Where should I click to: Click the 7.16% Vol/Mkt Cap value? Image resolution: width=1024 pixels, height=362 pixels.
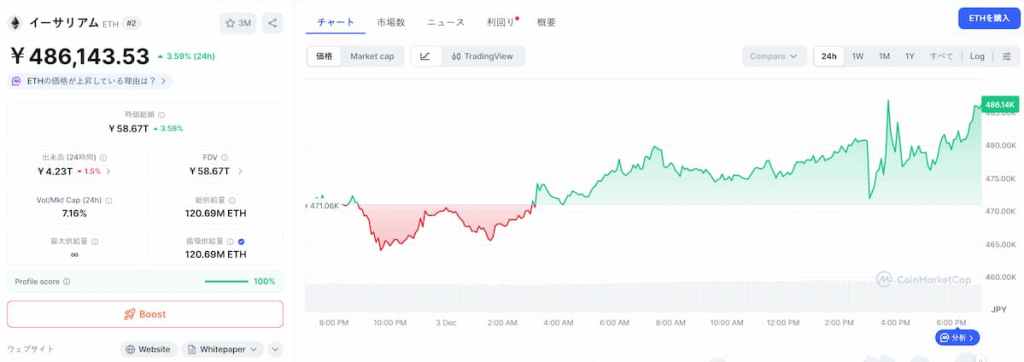pyautogui.click(x=74, y=214)
